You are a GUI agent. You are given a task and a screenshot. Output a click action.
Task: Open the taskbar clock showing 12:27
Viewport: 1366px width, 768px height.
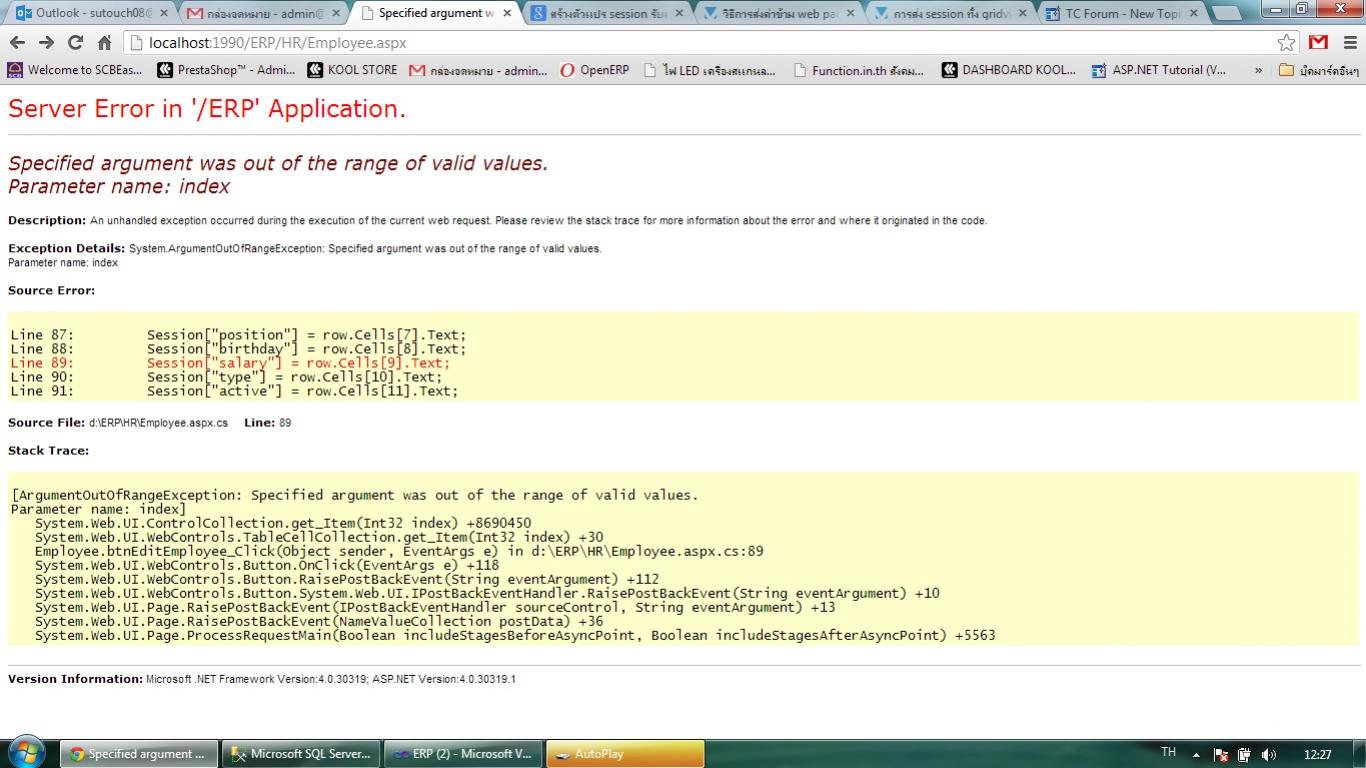point(1318,754)
